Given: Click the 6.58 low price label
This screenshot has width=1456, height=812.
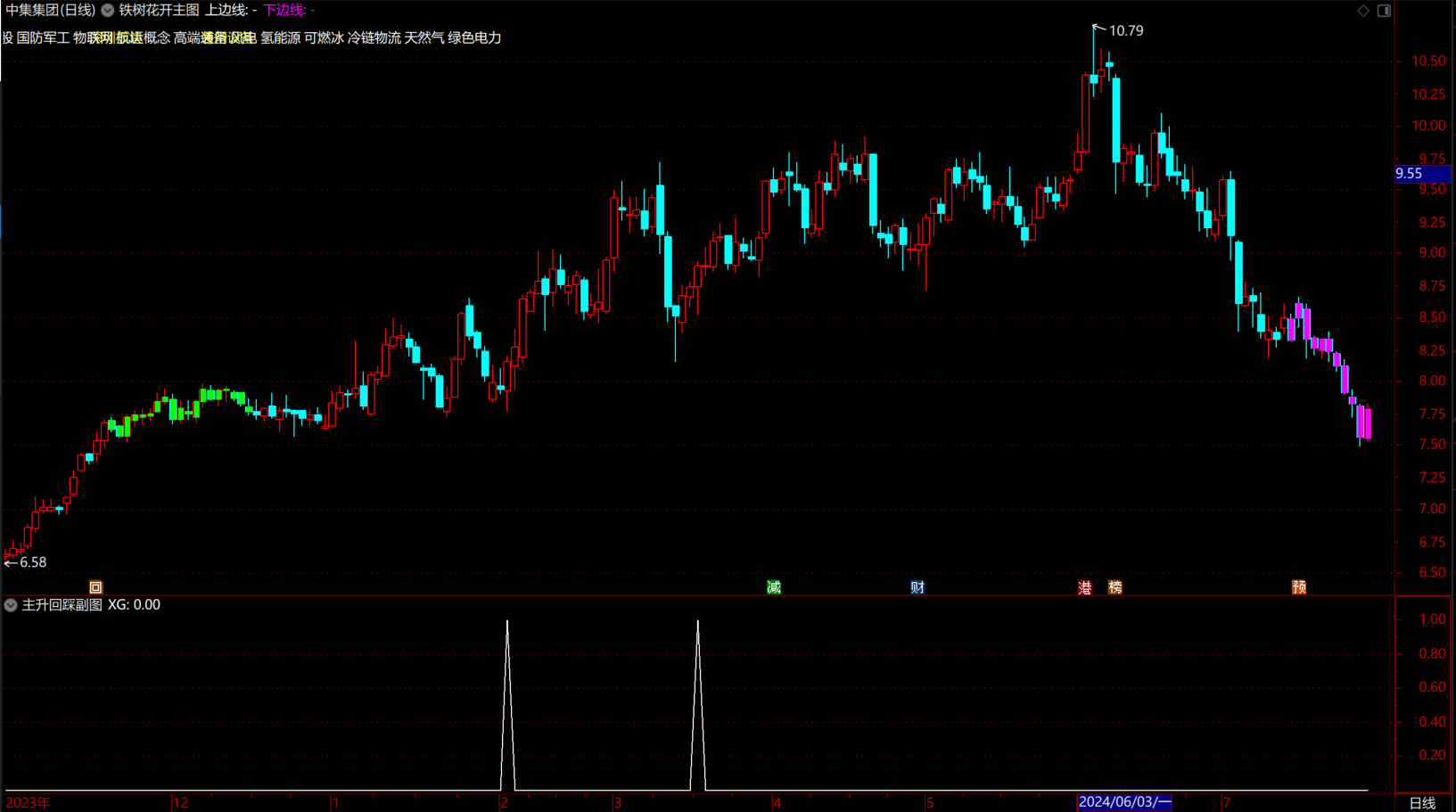Looking at the screenshot, I should (33, 562).
